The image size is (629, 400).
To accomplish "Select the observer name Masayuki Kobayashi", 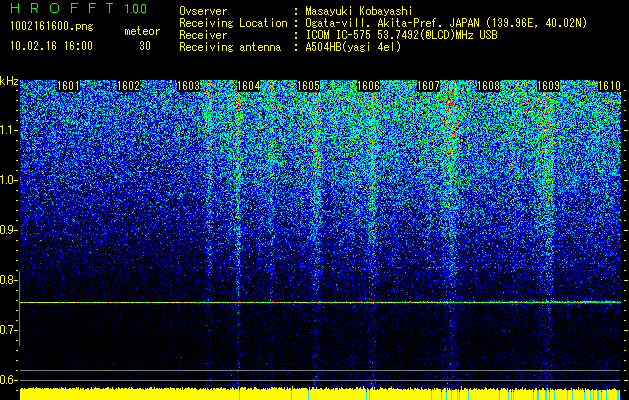I will [x=359, y=11].
